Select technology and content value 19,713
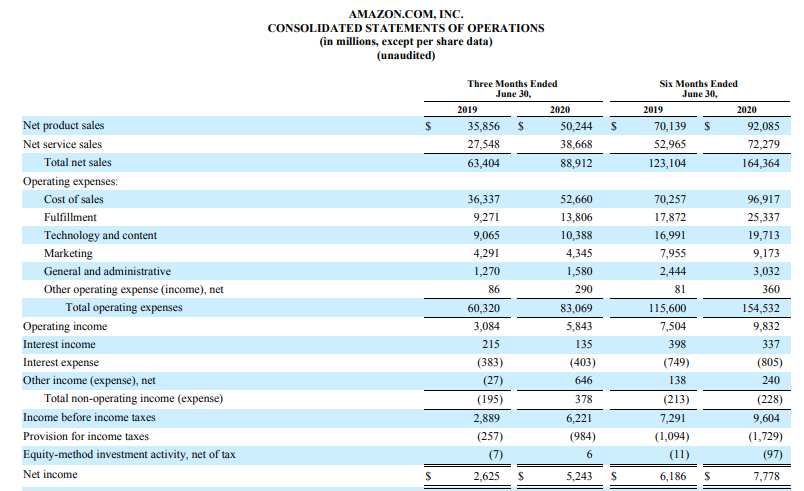 point(763,235)
